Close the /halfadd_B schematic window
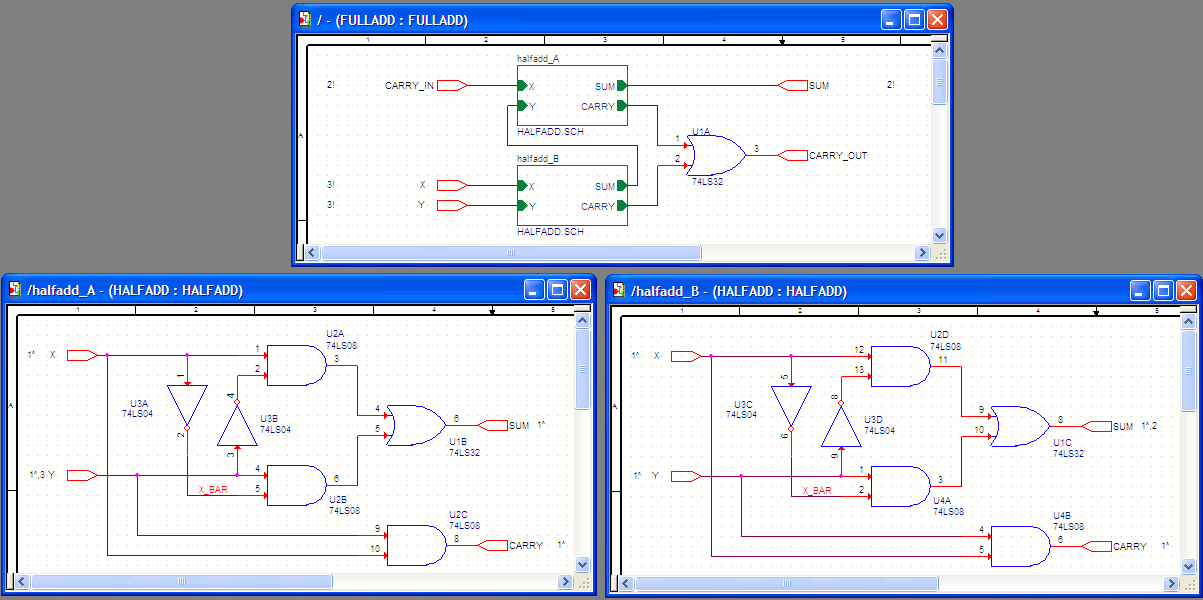1203x600 pixels. [x=1186, y=290]
